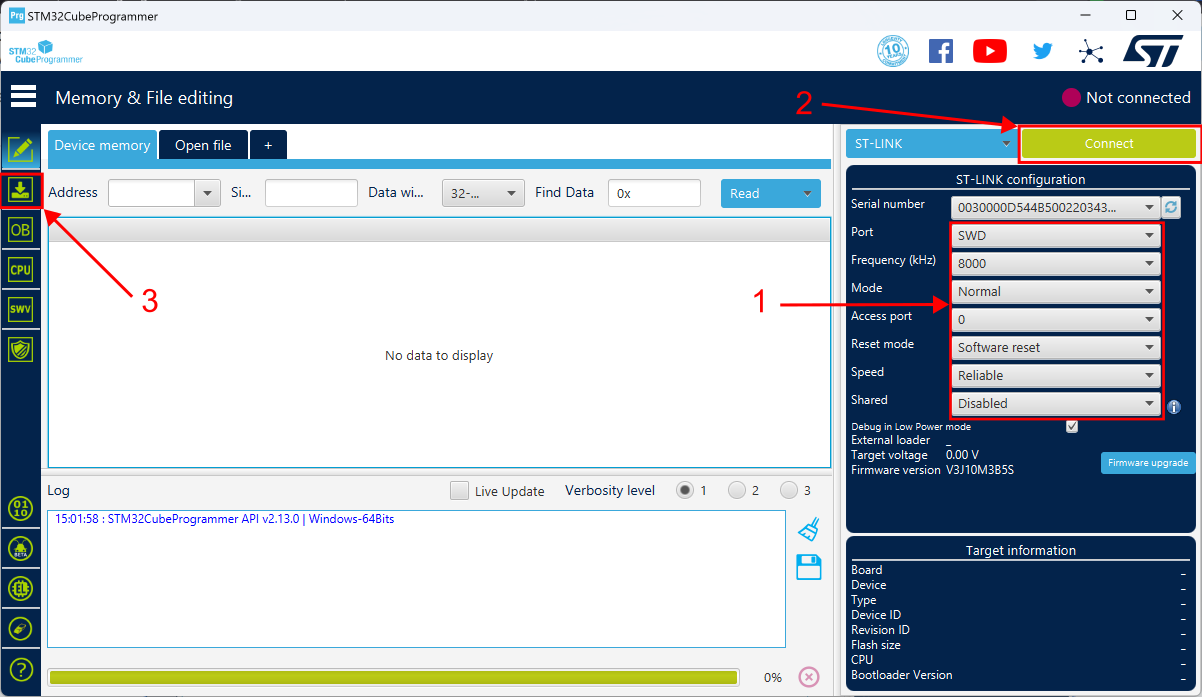
Task: Clear the log with the broom icon
Action: tap(809, 529)
